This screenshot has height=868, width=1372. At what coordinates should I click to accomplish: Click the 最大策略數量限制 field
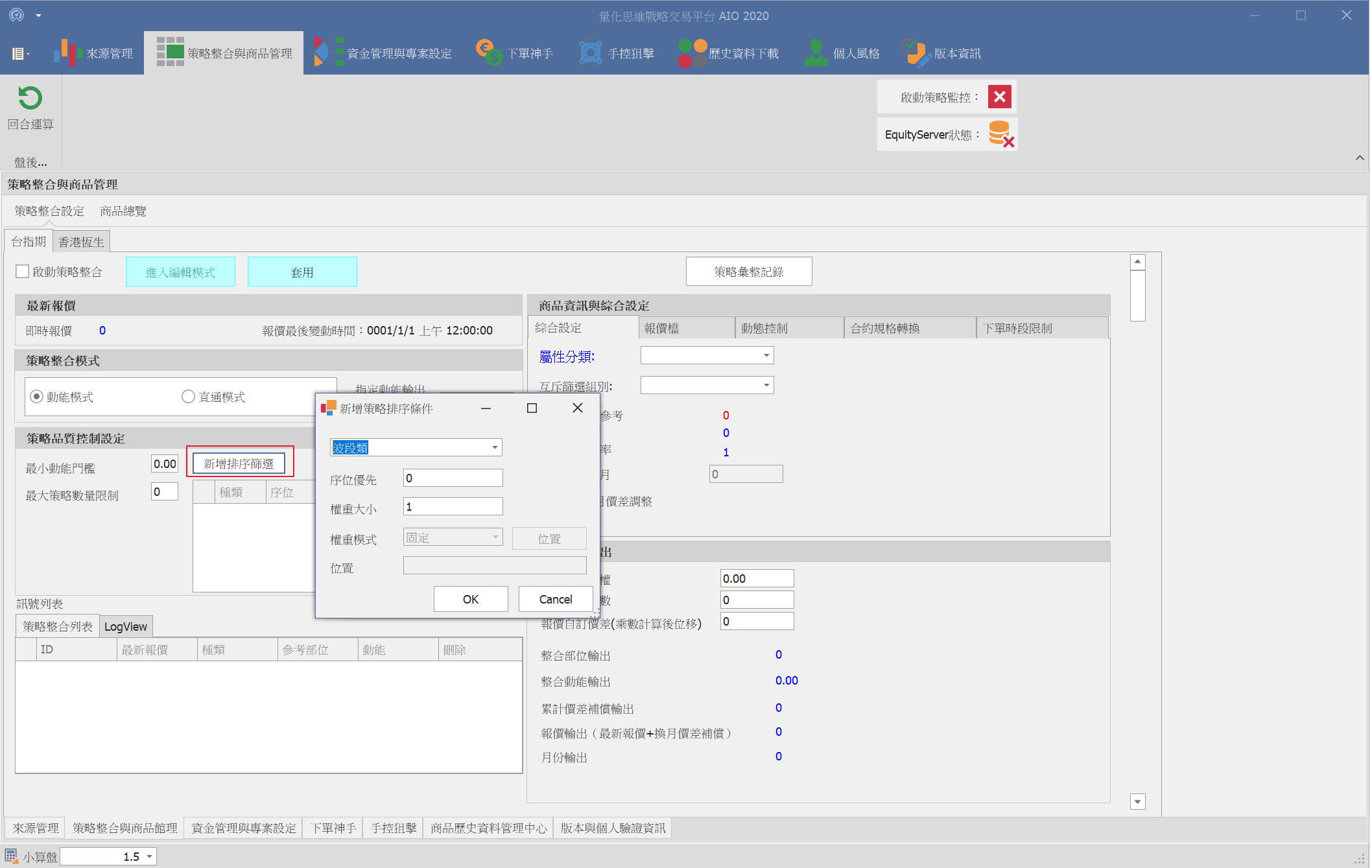tap(165, 491)
